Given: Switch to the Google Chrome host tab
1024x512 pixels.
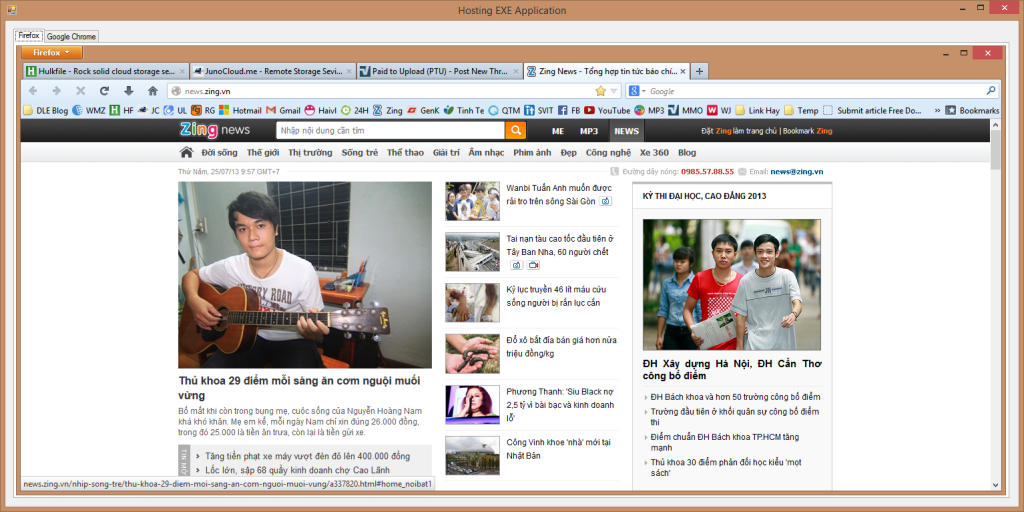Looking at the screenshot, I should 71,36.
